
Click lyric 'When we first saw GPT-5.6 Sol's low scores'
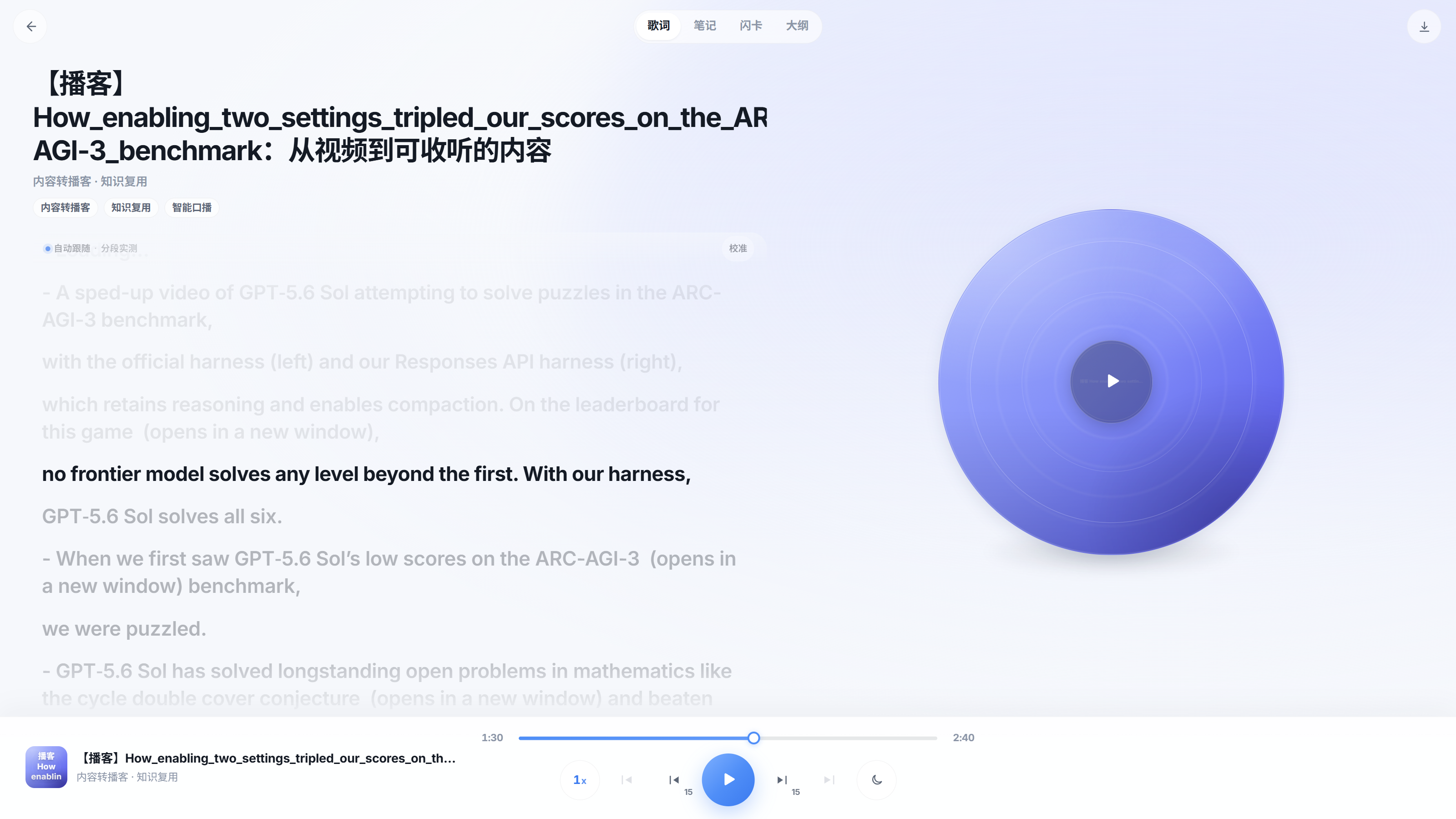point(389,572)
